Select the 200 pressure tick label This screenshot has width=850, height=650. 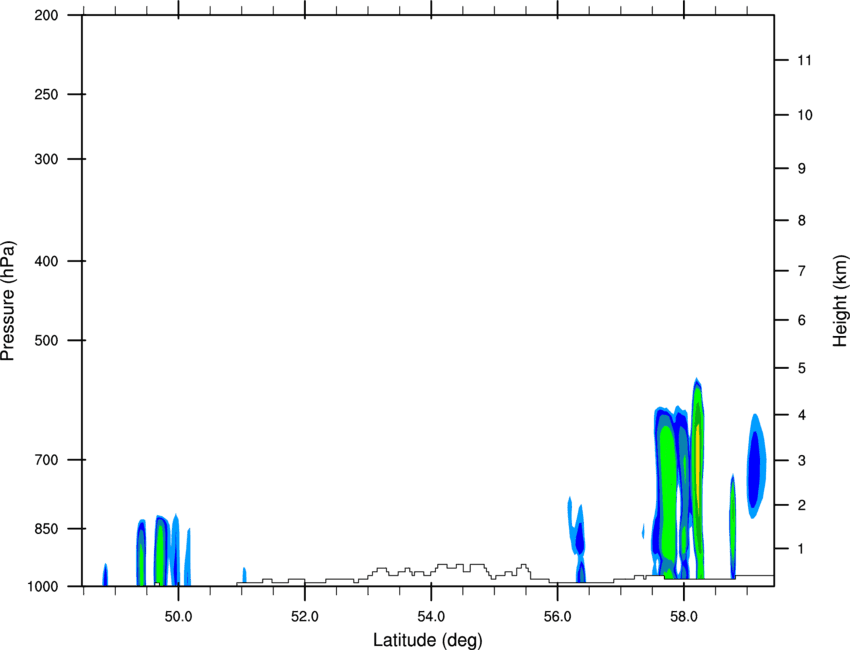click(x=46, y=16)
